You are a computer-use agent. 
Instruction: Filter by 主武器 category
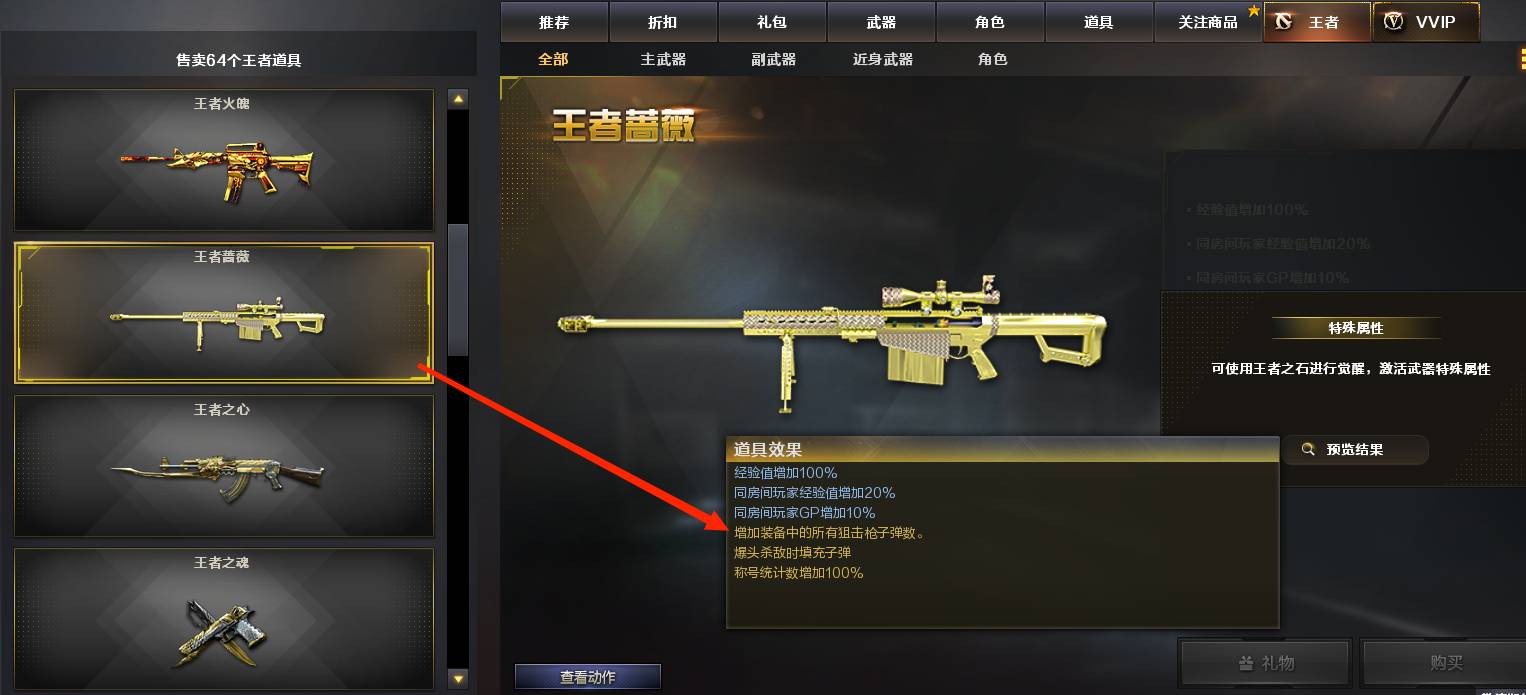tap(663, 59)
